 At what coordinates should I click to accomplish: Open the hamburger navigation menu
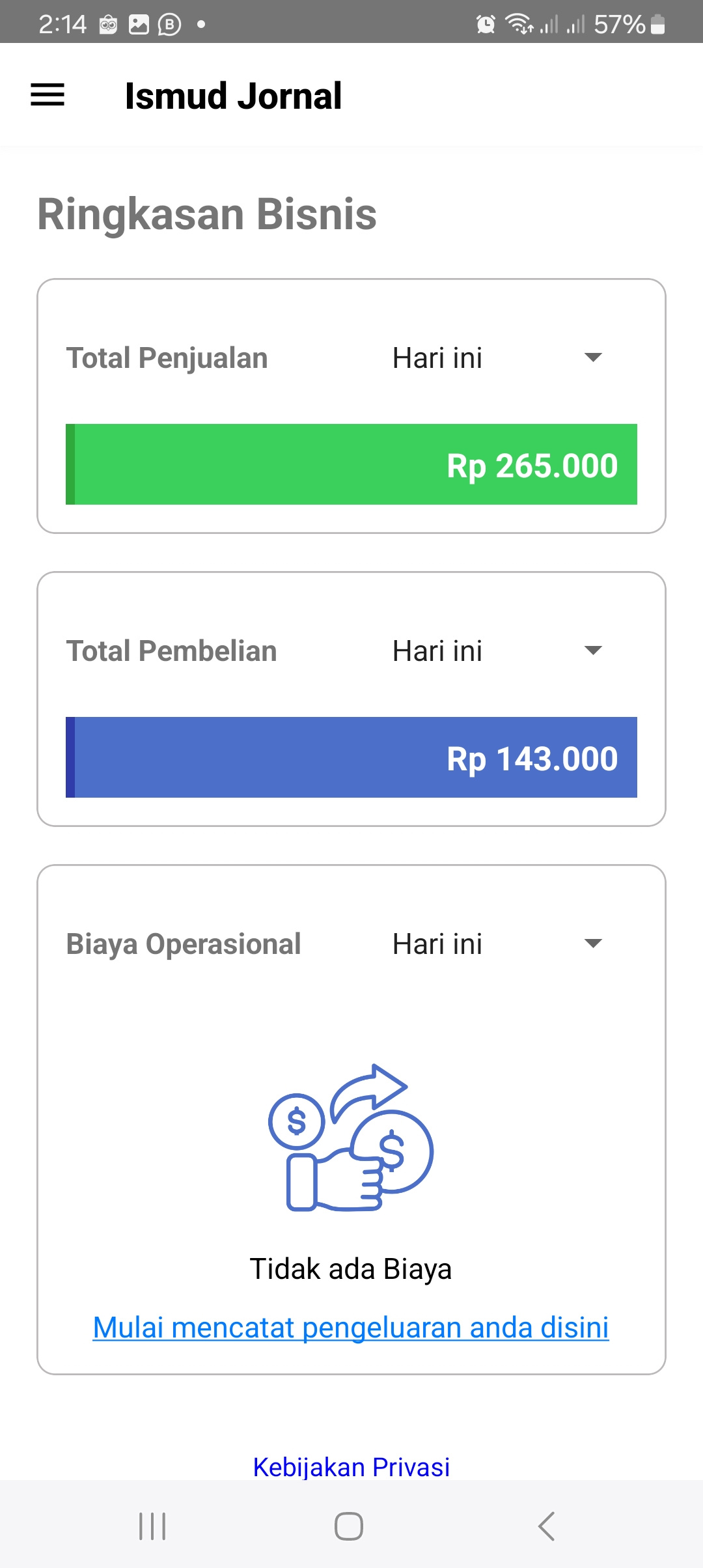point(48,95)
